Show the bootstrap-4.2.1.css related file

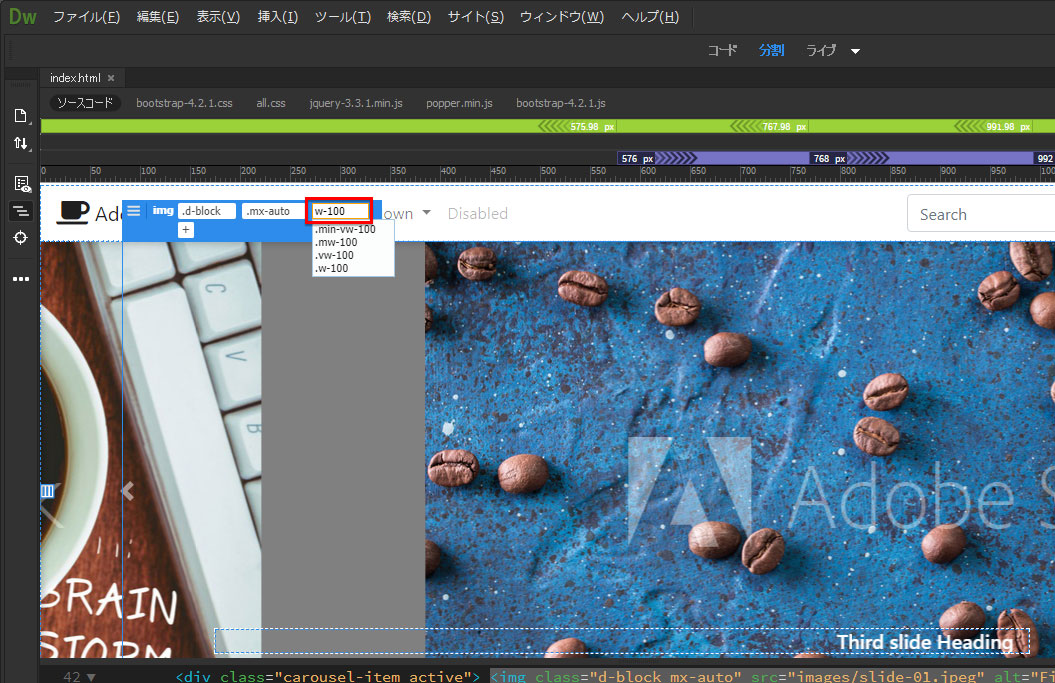click(184, 103)
